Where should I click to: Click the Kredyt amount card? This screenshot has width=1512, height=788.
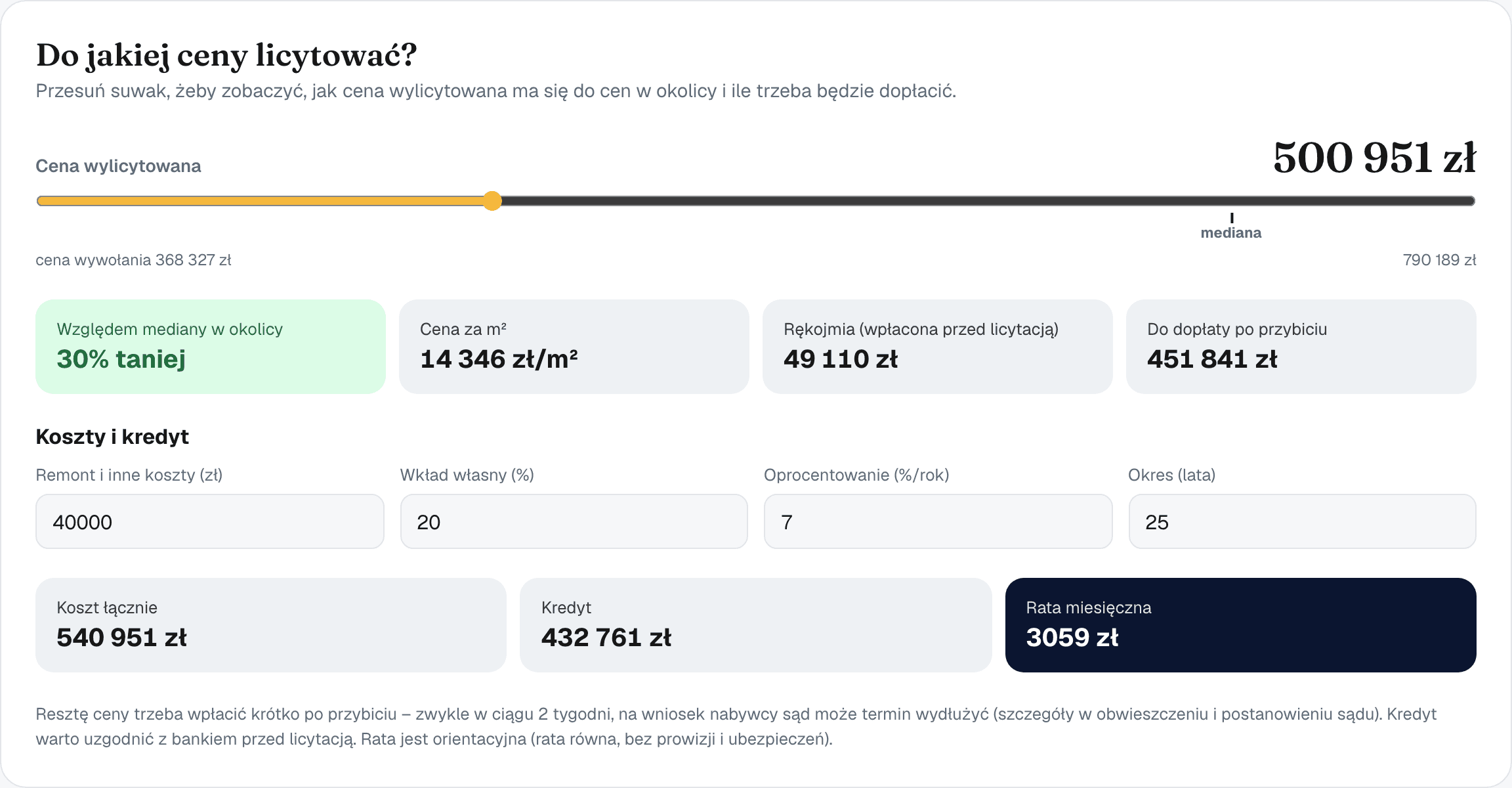point(756,625)
